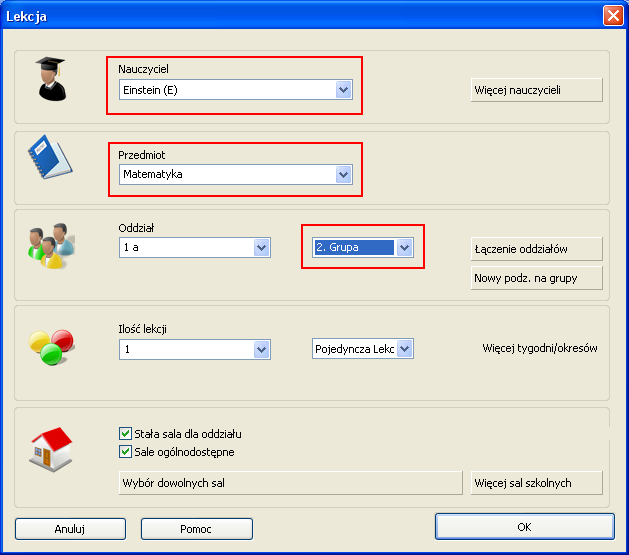Confirm with the OK button
The width and height of the screenshot is (629, 555).
[x=525, y=527]
